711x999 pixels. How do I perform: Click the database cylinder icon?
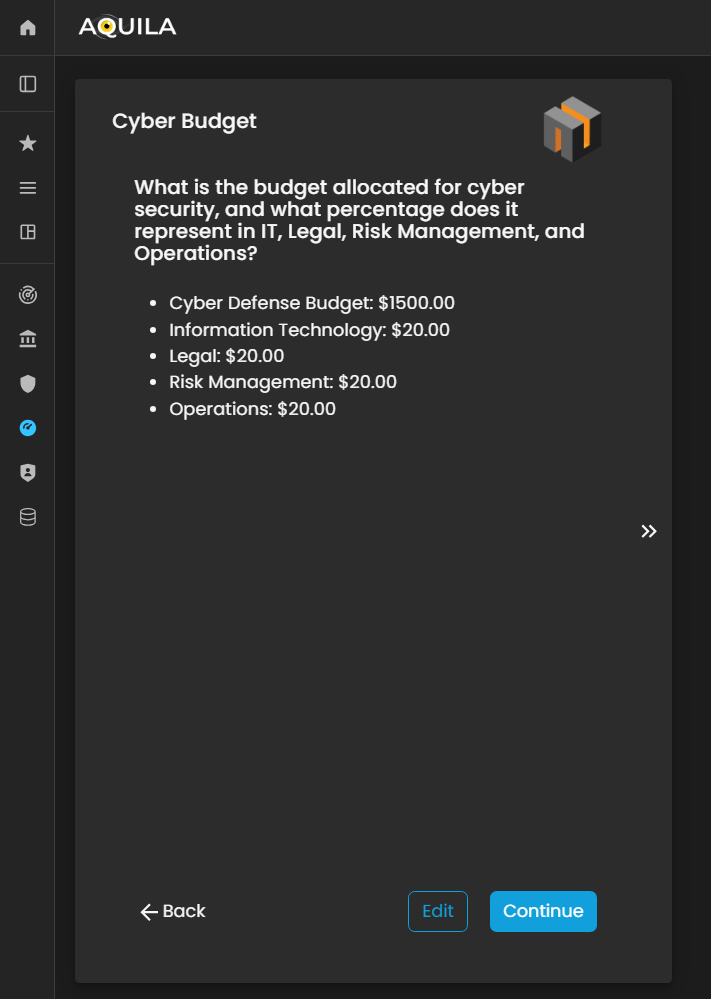point(28,517)
